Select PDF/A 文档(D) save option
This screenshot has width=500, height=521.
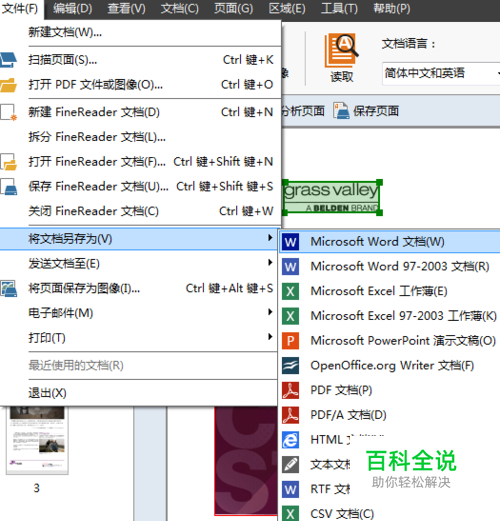pos(389,415)
